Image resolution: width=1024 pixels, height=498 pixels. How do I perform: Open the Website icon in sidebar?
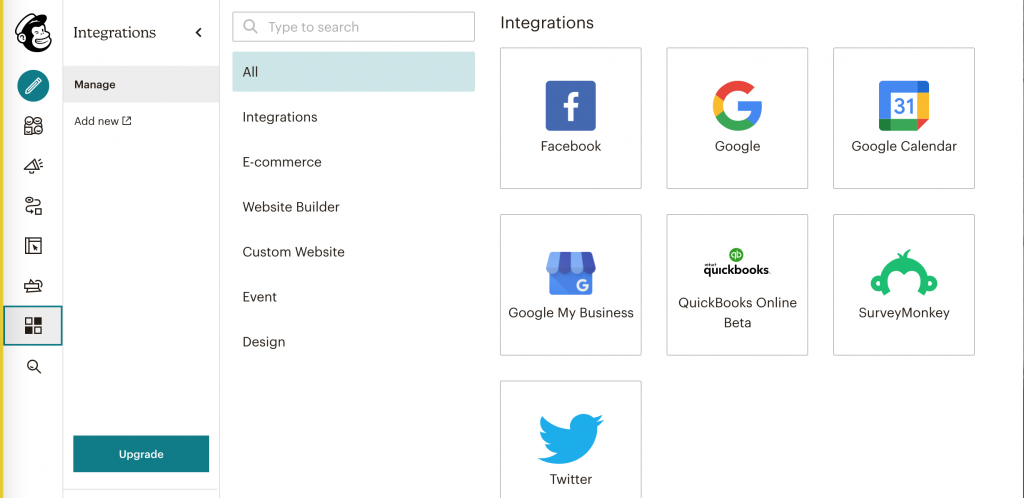(33, 246)
